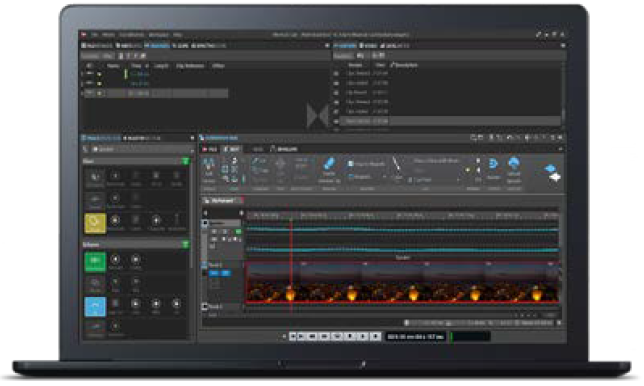Open the left effects panel menu arrow
The width and height of the screenshot is (644, 386).
pyautogui.click(x=192, y=138)
